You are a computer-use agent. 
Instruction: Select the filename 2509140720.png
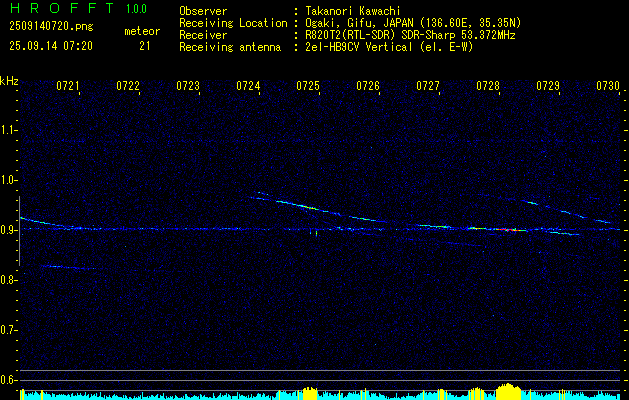point(51,26)
